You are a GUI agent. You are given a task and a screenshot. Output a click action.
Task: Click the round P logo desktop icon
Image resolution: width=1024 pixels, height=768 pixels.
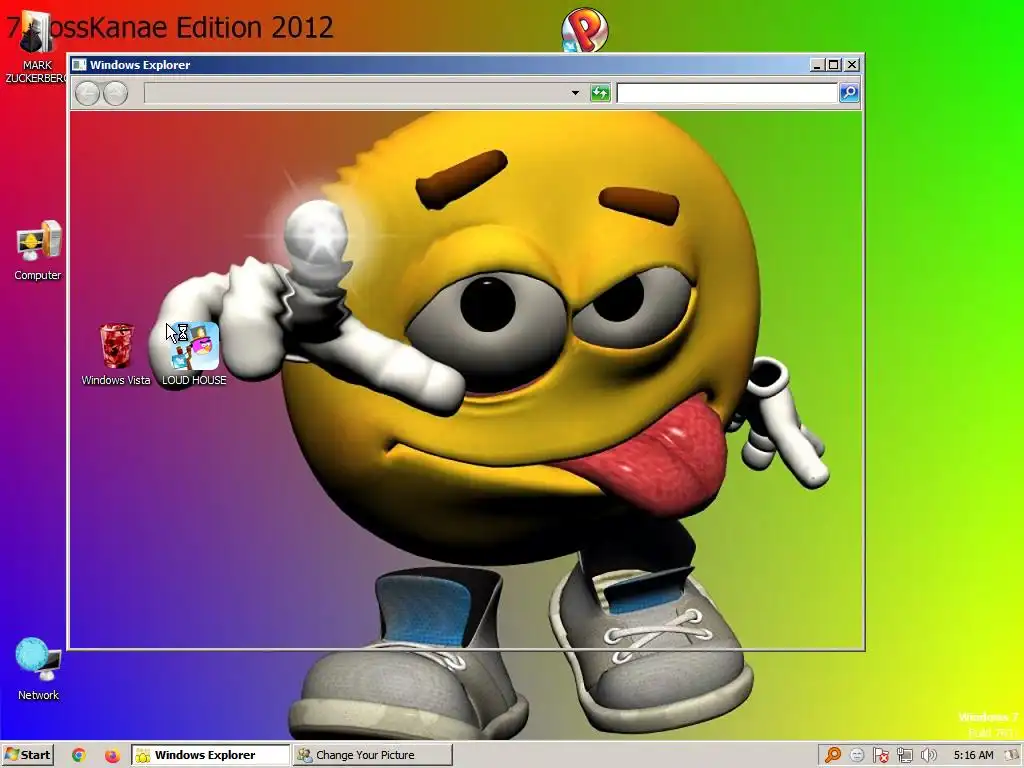584,29
